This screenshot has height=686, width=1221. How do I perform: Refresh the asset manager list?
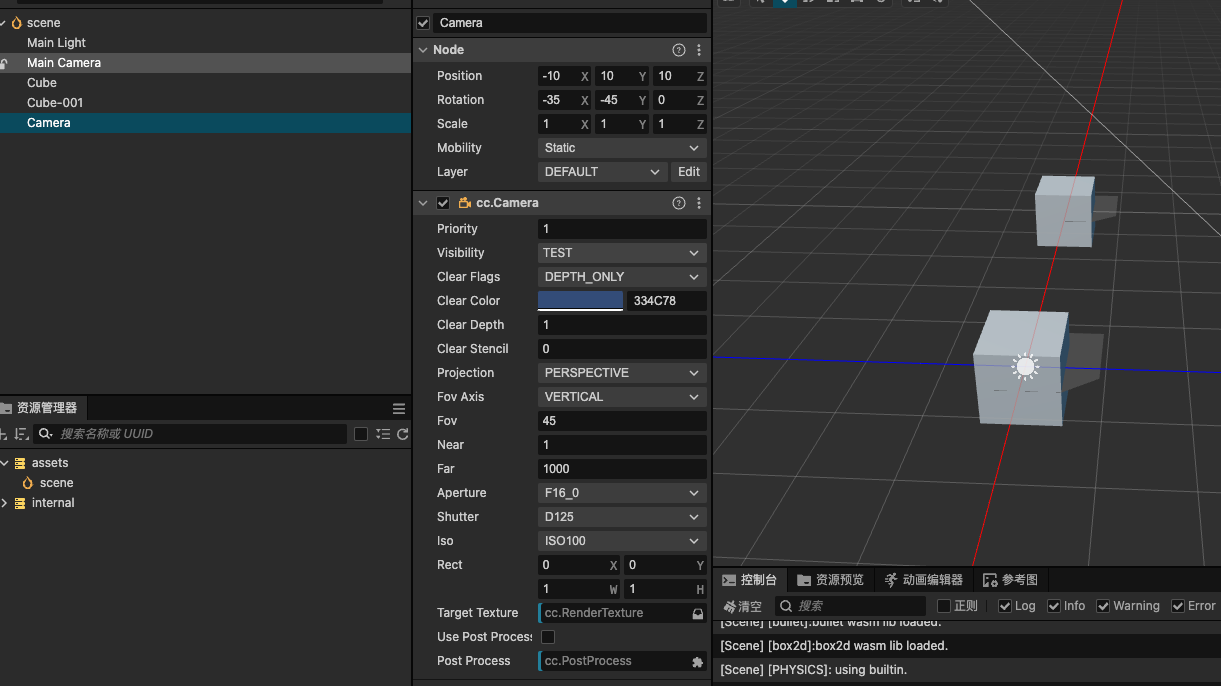tap(402, 434)
